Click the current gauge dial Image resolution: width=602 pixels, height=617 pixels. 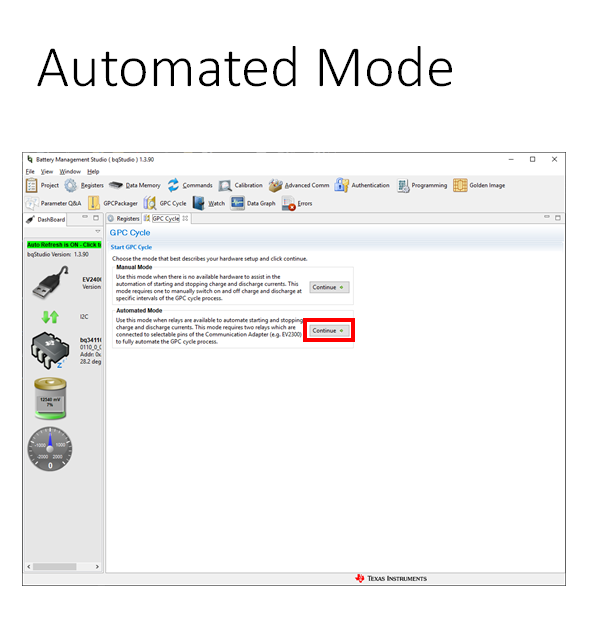click(x=50, y=449)
